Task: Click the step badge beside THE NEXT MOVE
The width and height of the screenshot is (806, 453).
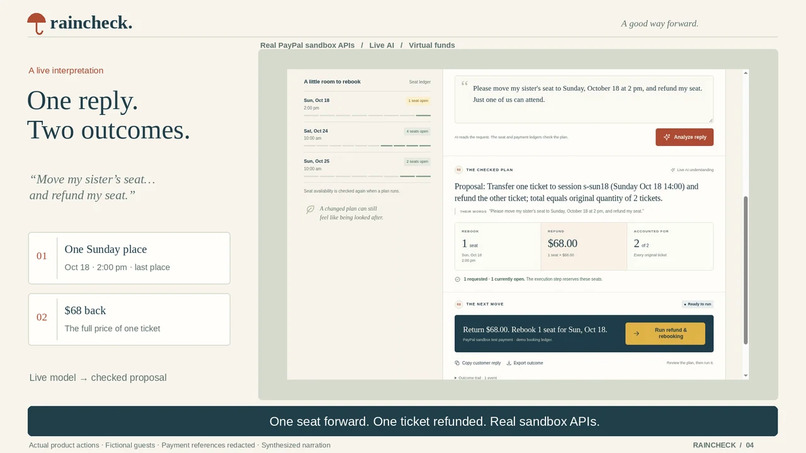Action: point(459,304)
